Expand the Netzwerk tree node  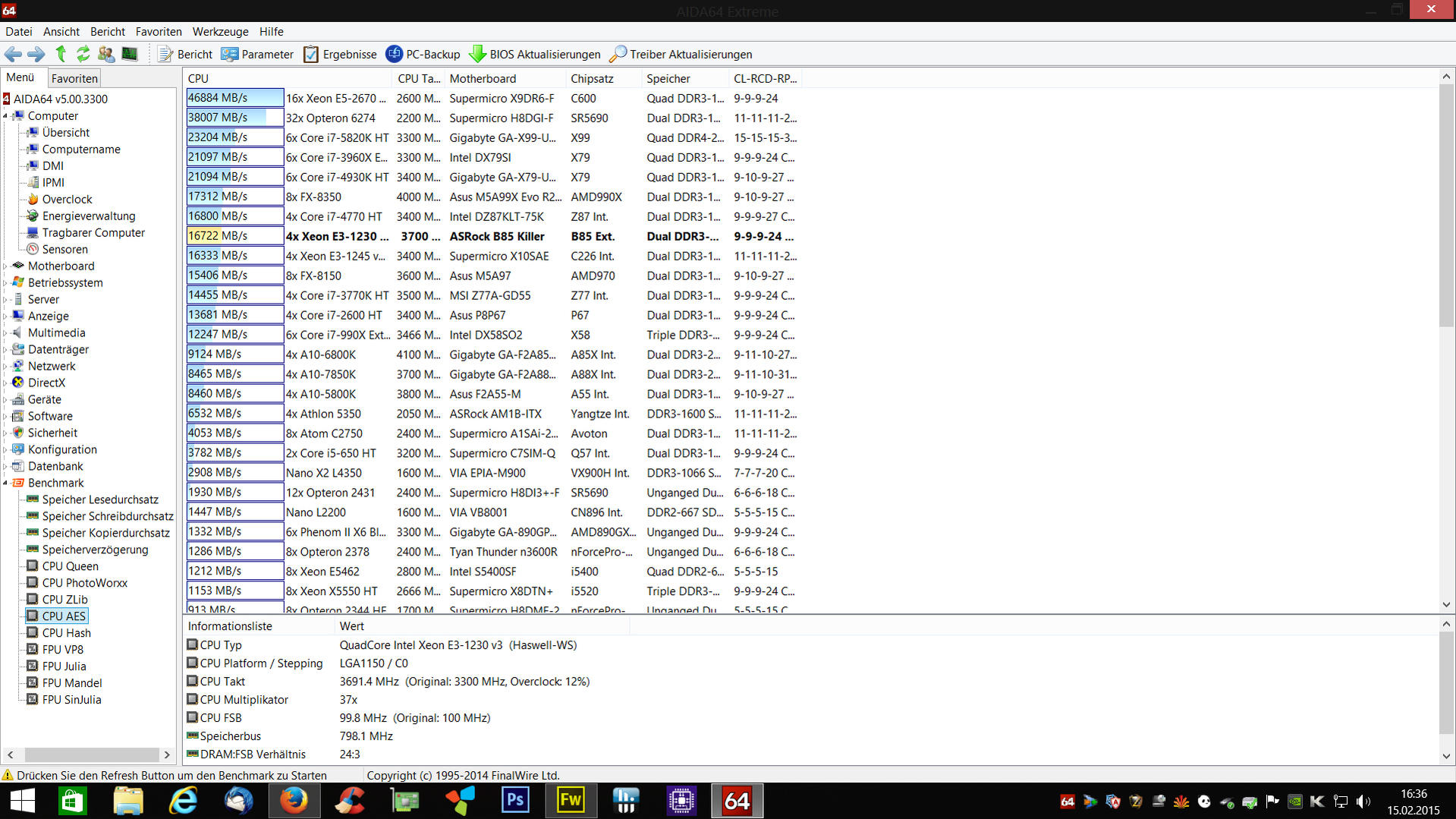pyautogui.click(x=5, y=366)
